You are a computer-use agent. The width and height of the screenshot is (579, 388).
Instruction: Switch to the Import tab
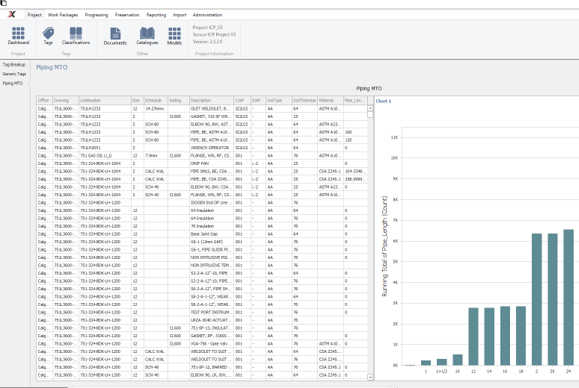point(179,15)
